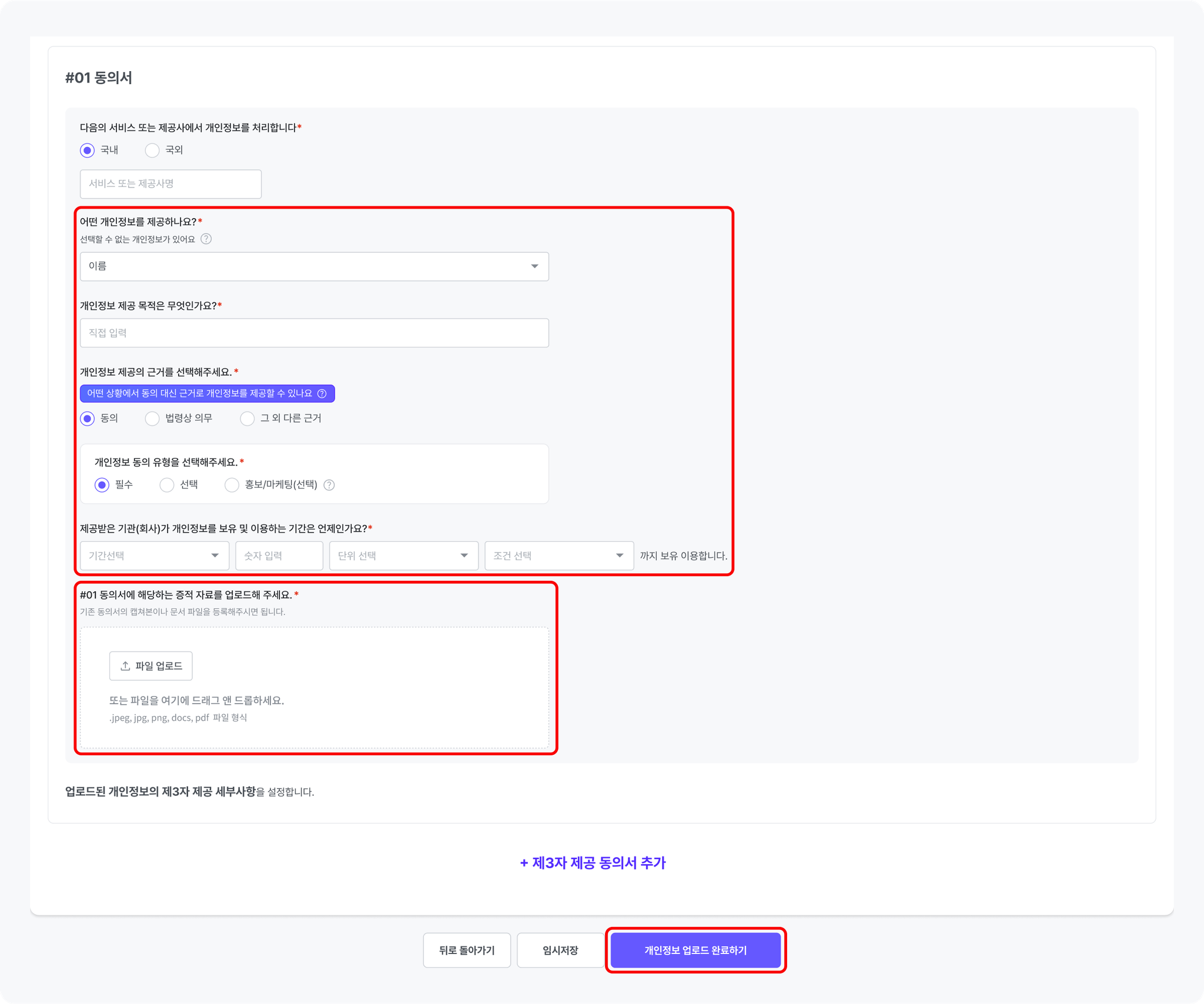Select the 필수 consent type radio
The image size is (1204, 1004).
[102, 485]
